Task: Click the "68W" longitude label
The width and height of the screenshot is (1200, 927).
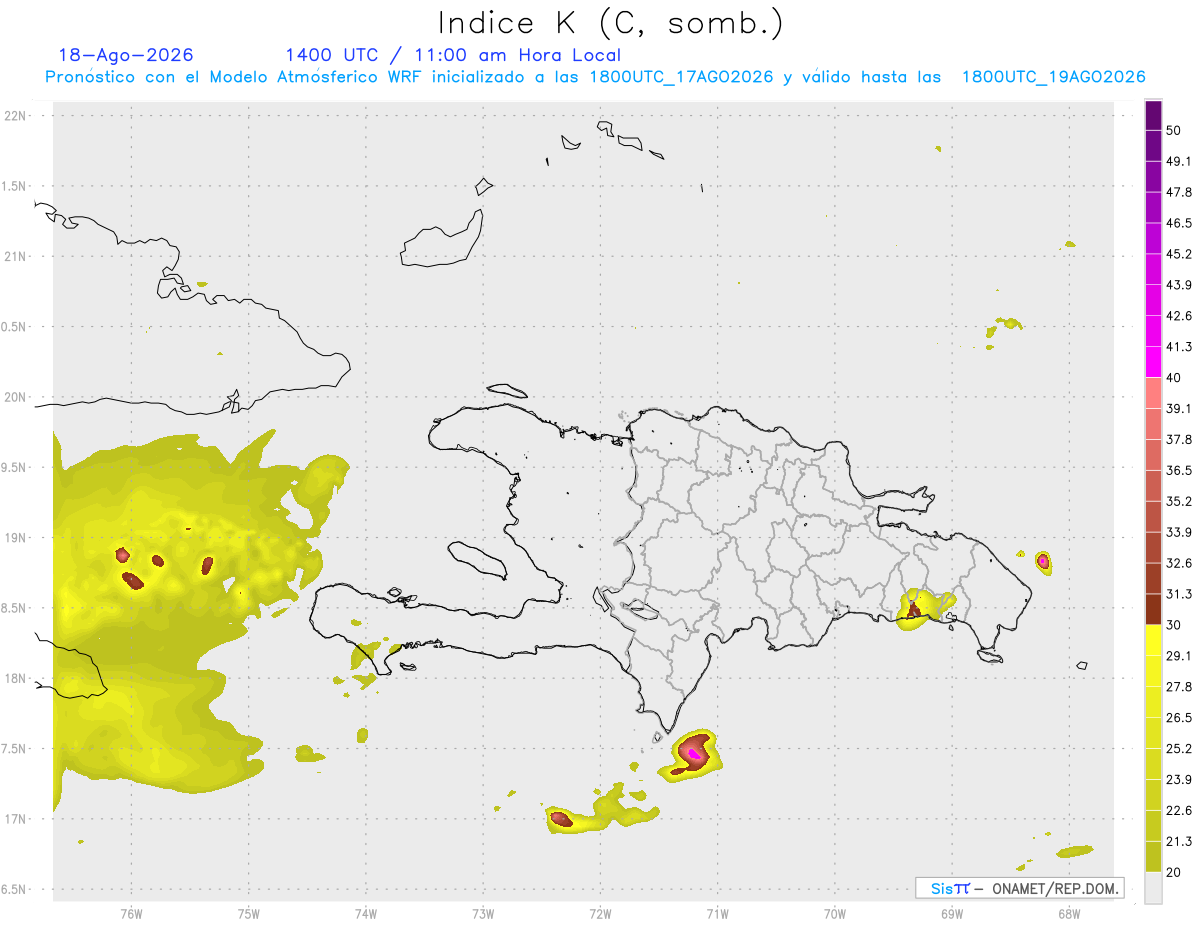Action: [1069, 914]
